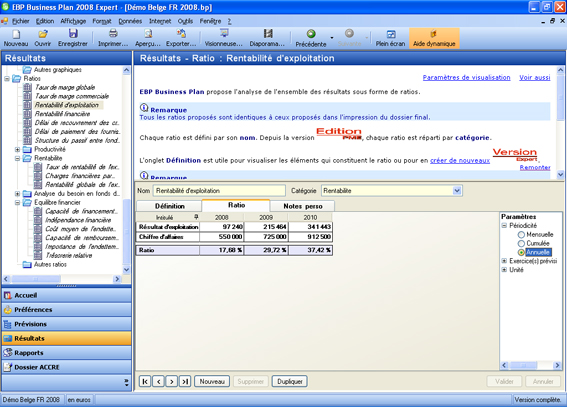Screen dimensions: 567x407
Task: Open the Catégorie dropdown
Action: pos(457,190)
